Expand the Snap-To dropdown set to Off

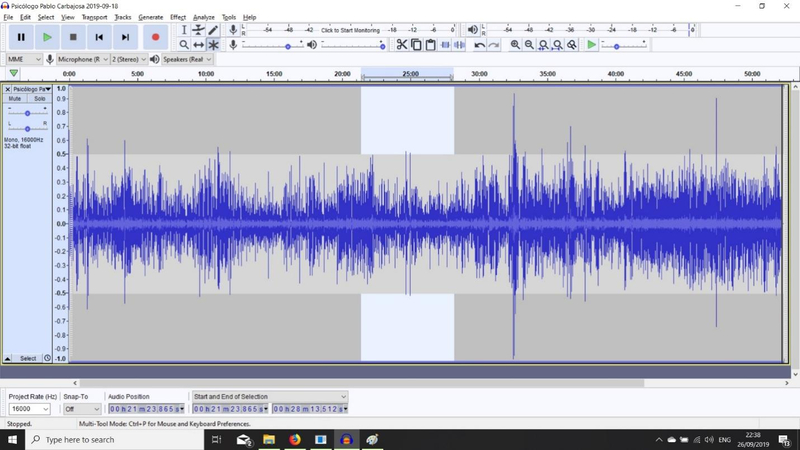pos(80,409)
